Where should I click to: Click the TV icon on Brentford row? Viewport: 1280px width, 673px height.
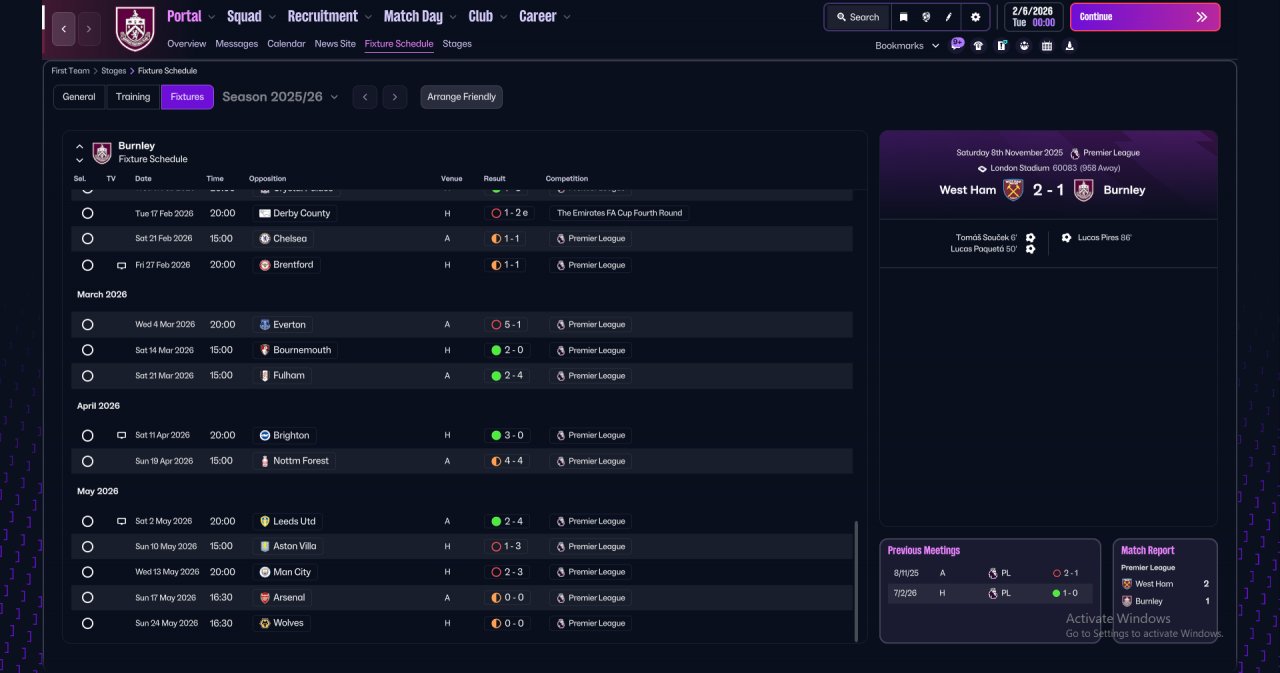point(121,266)
